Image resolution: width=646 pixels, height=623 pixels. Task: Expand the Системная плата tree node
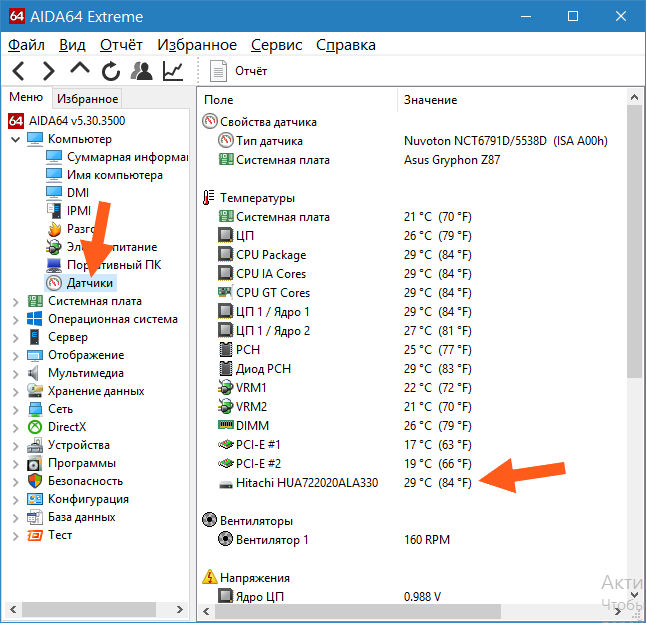pos(16,302)
